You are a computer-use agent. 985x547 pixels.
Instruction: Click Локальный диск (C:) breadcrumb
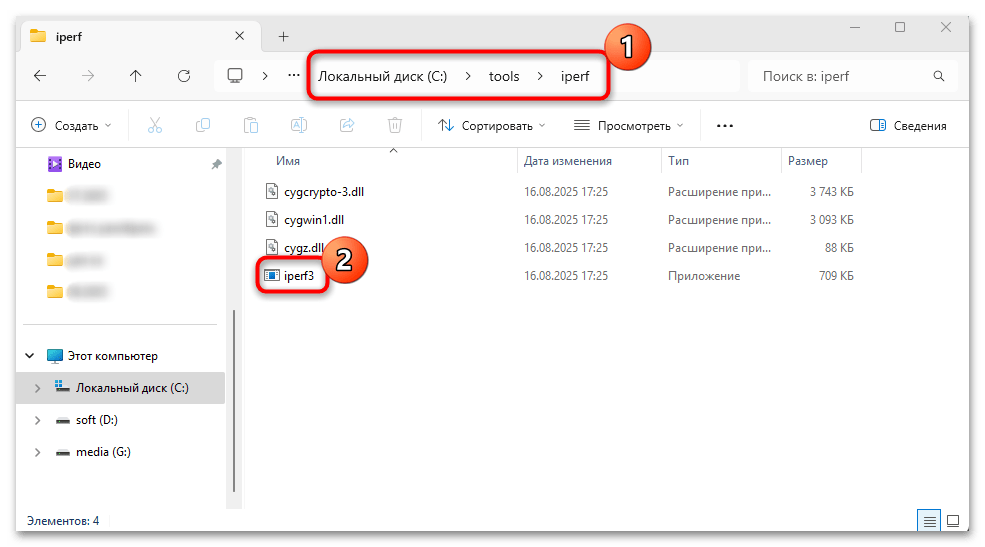[383, 76]
